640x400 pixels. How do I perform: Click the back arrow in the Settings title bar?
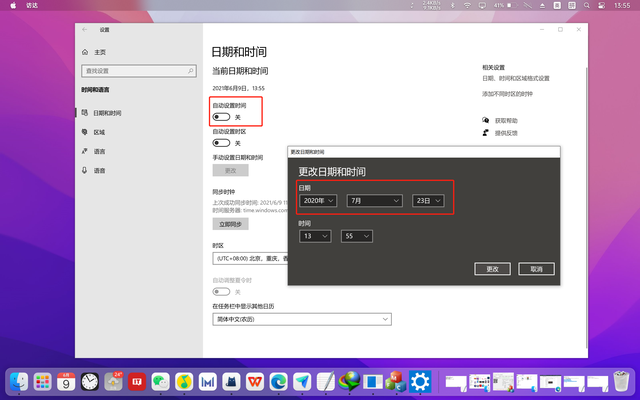coord(84,29)
